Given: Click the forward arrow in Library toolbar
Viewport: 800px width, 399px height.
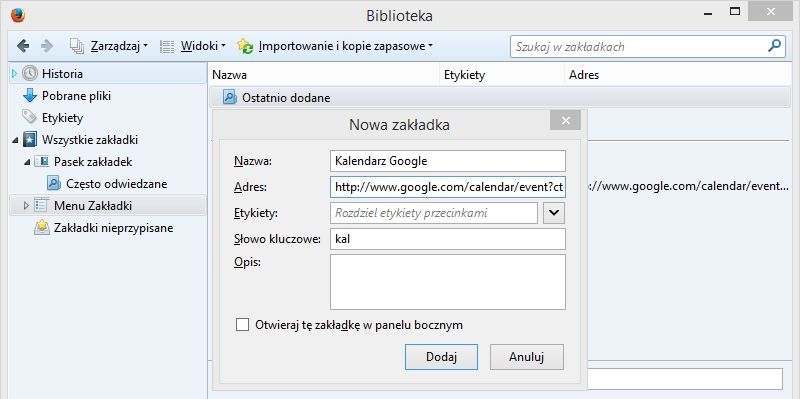Looking at the screenshot, I should click(47, 46).
